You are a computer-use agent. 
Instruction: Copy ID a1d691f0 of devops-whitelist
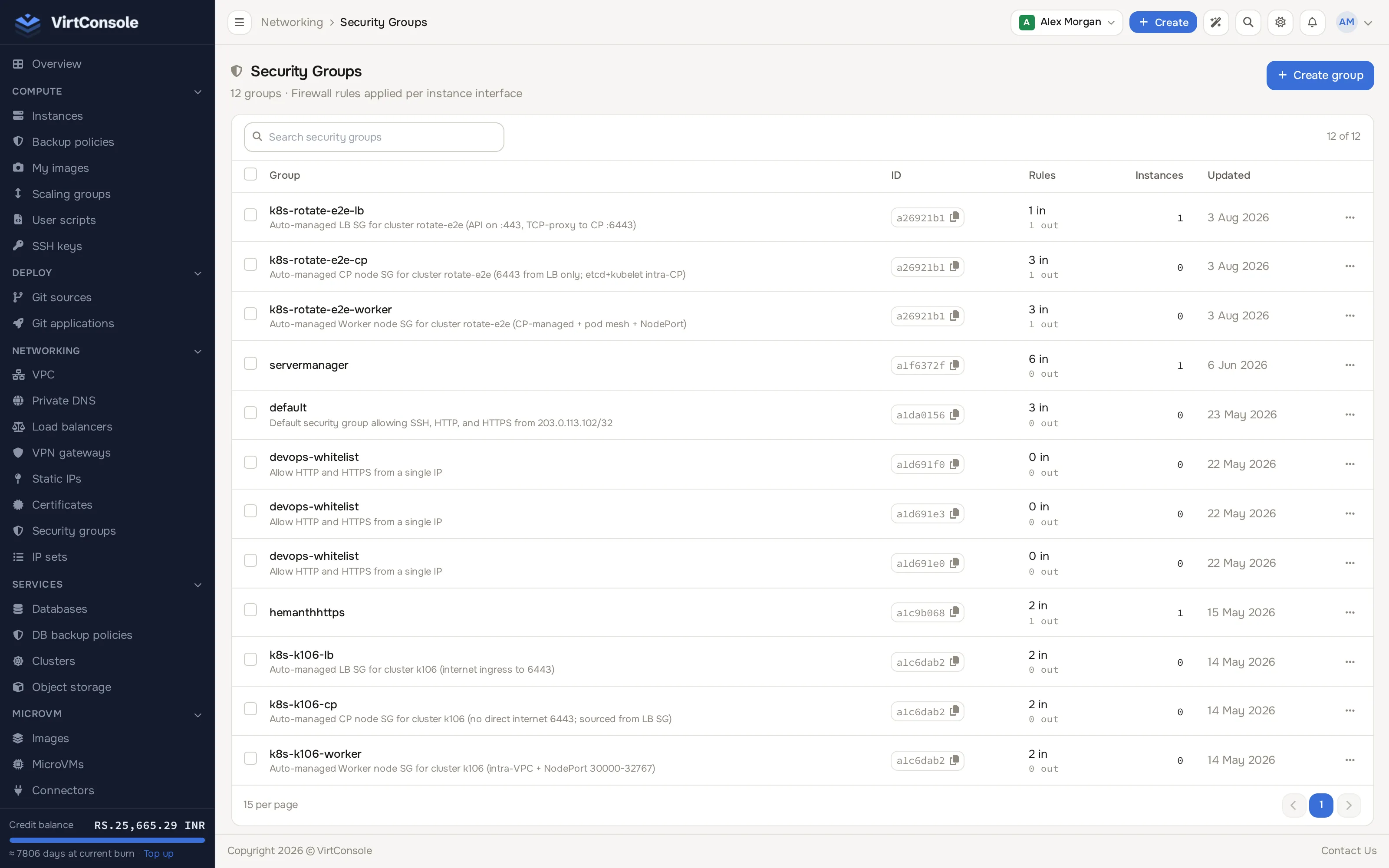coord(954,464)
